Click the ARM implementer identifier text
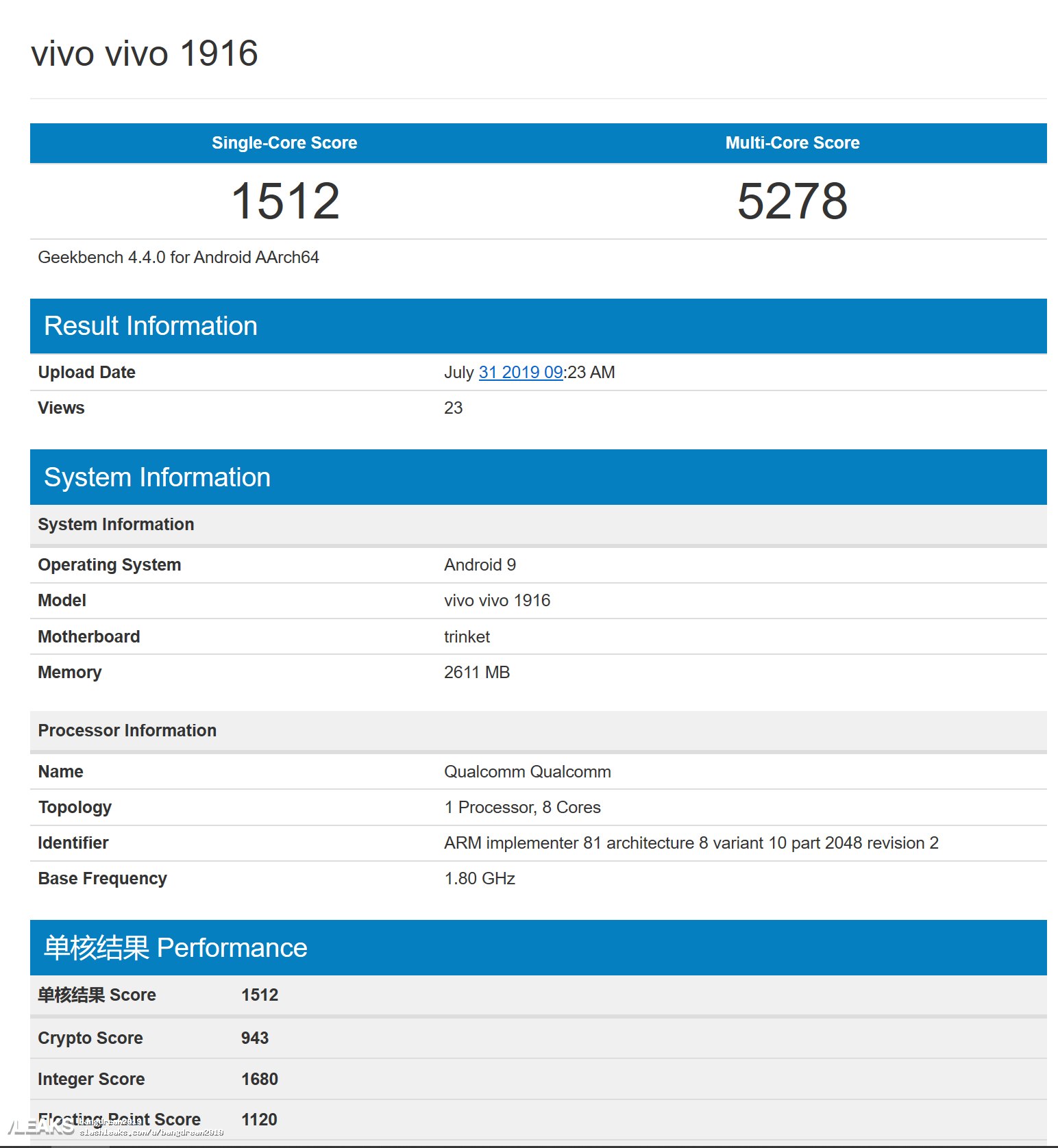The image size is (1058, 1148). (x=691, y=843)
